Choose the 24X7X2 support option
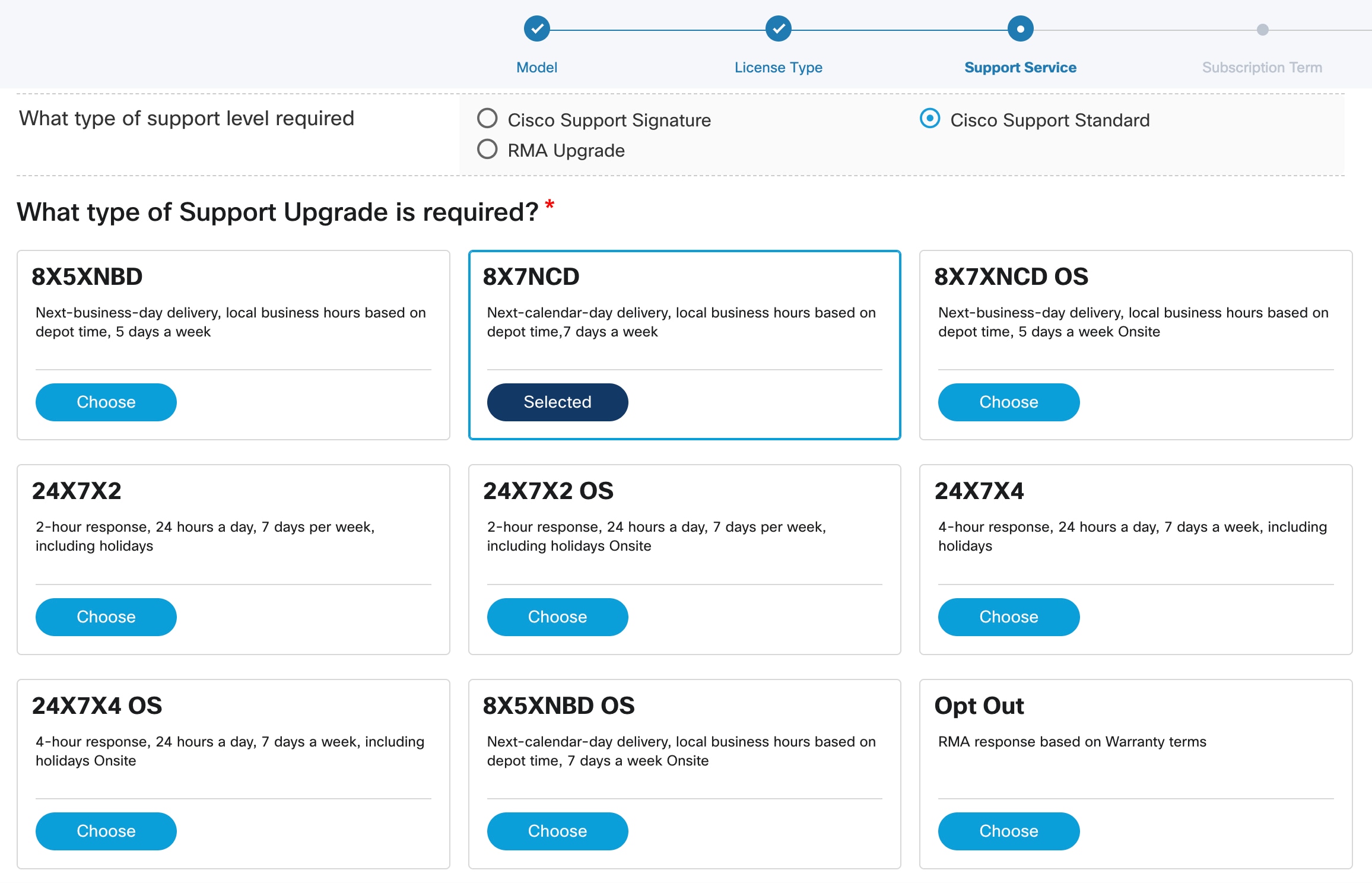Screen dimensions: 1372x883 [x=106, y=617]
